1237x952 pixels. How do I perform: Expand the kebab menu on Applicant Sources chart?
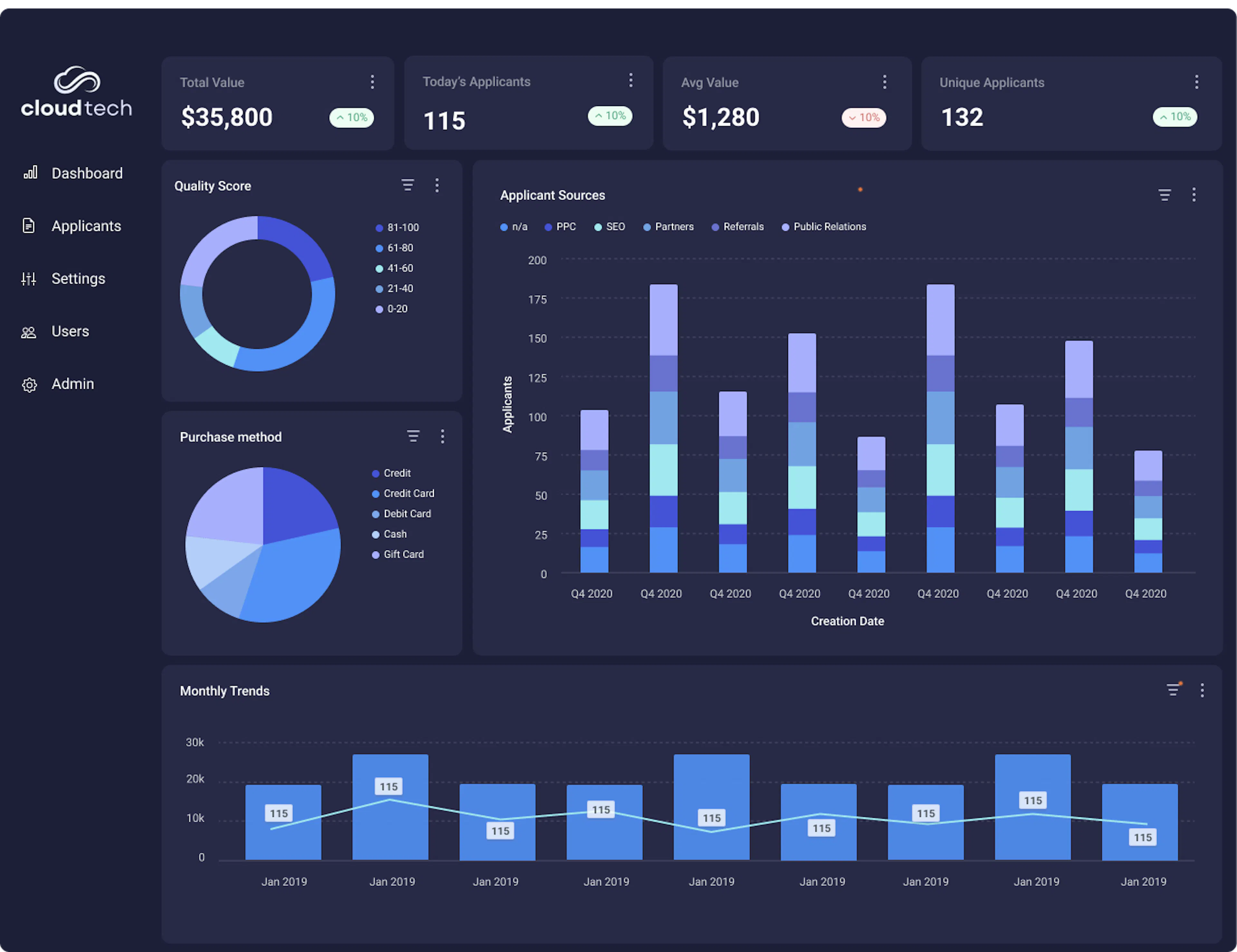(x=1194, y=195)
